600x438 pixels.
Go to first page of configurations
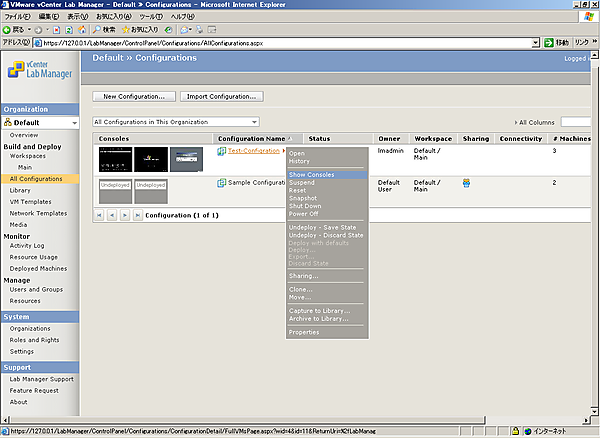[99, 215]
